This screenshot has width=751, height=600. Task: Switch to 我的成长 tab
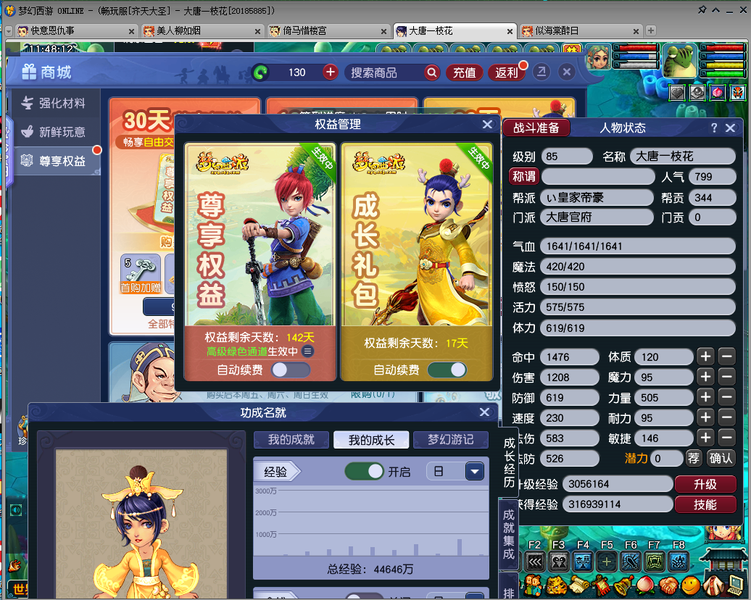click(x=371, y=440)
